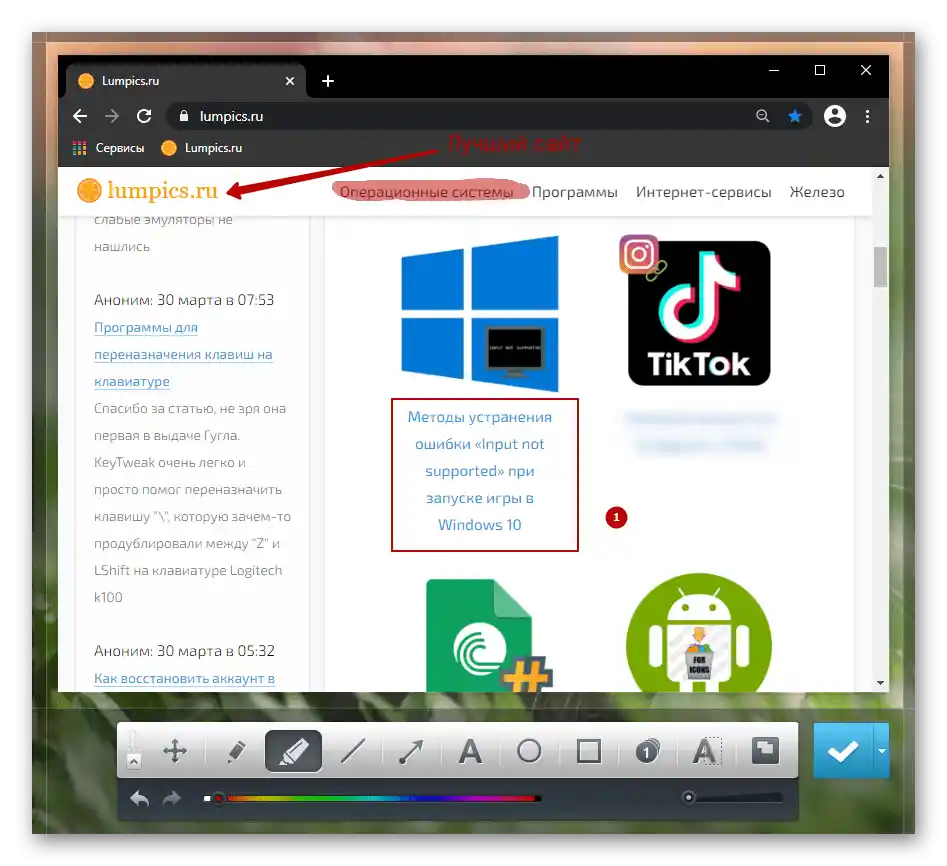The width and height of the screenshot is (947, 866).
Task: Click the blur/pixelate area tool
Action: (x=765, y=751)
